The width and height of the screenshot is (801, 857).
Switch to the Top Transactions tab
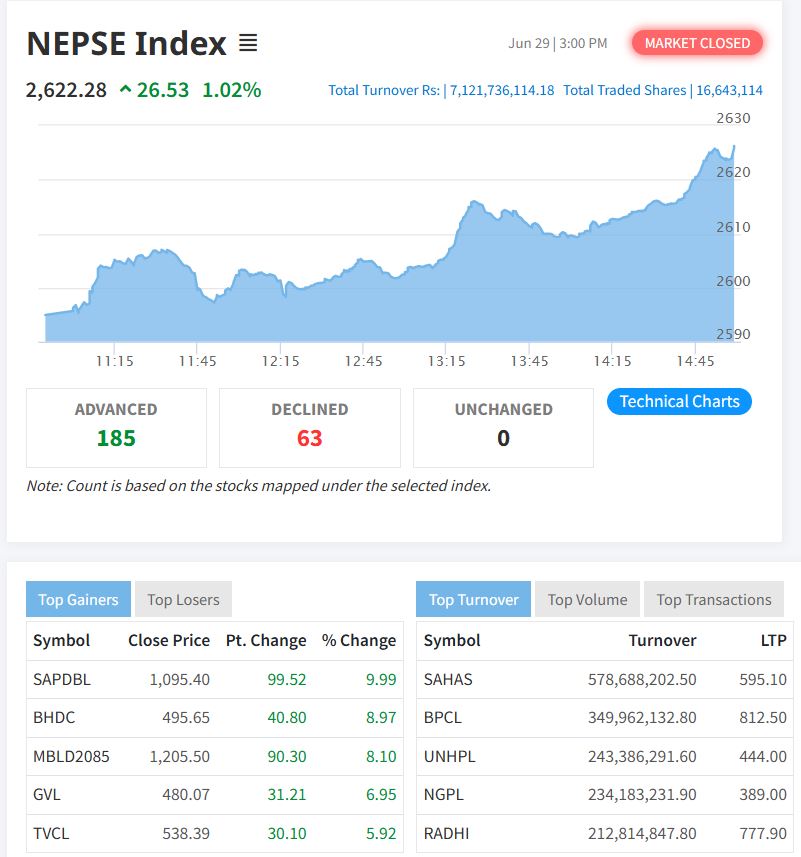click(x=713, y=600)
